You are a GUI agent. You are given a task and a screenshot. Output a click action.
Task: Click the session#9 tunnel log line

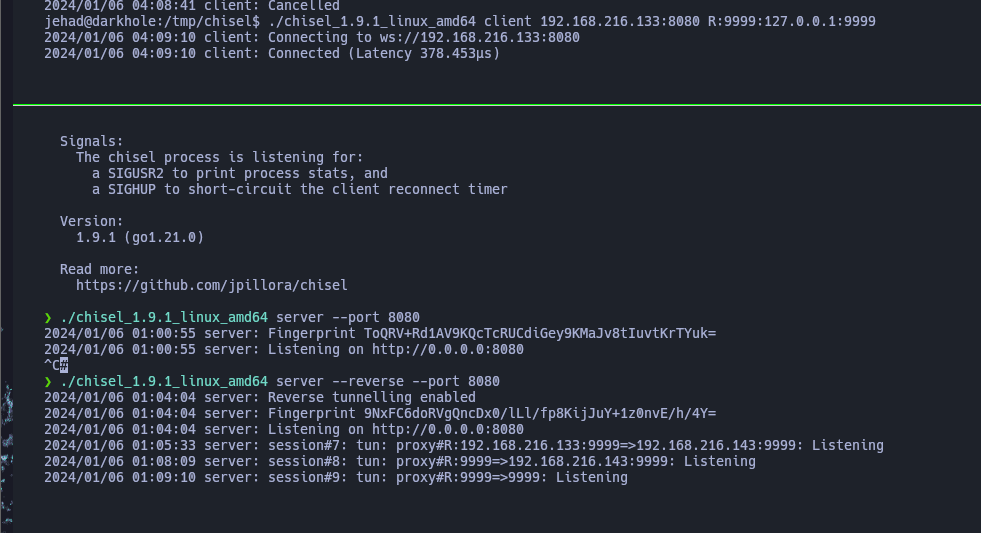(x=335, y=477)
